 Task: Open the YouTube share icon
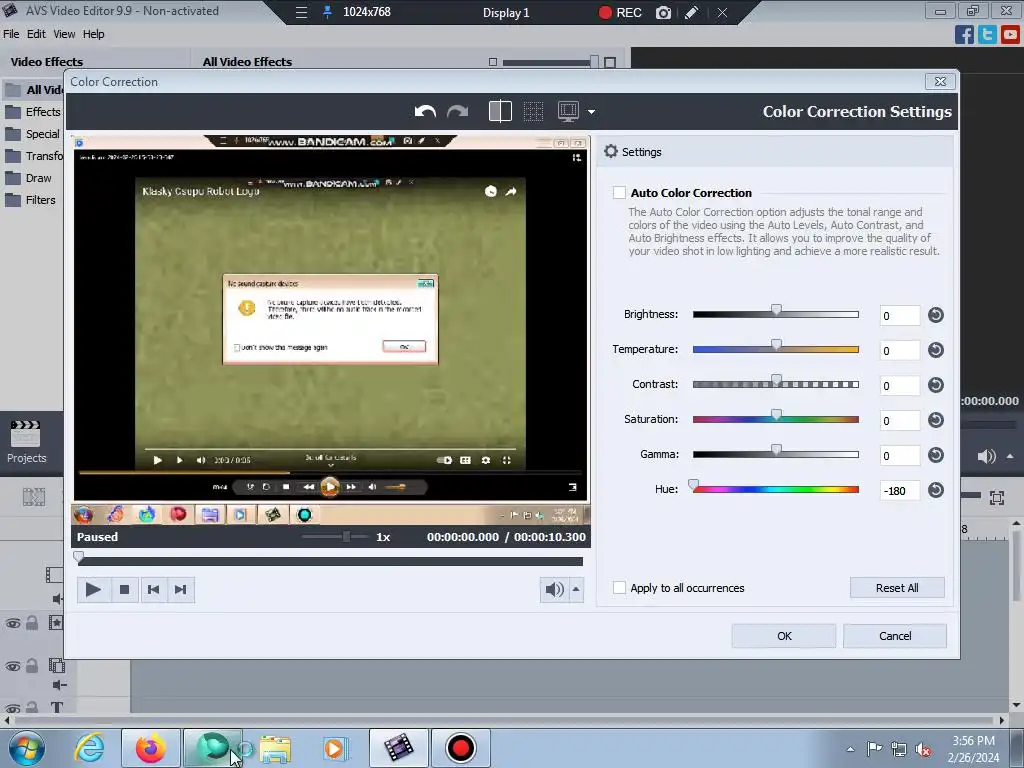tap(1010, 35)
